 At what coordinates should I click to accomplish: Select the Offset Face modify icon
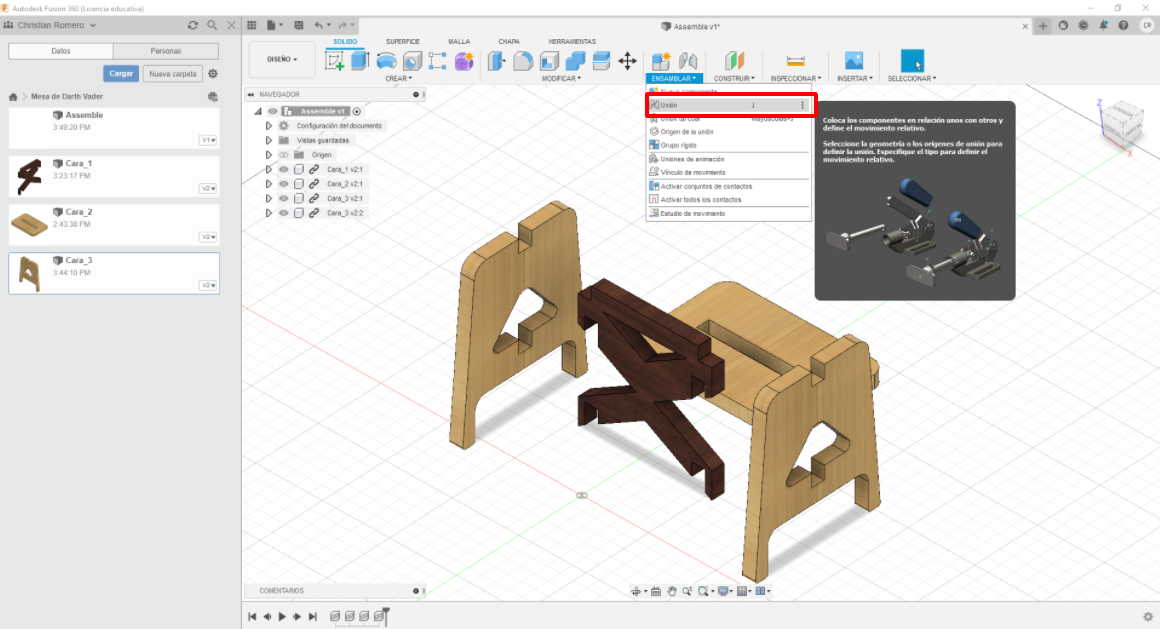point(601,61)
